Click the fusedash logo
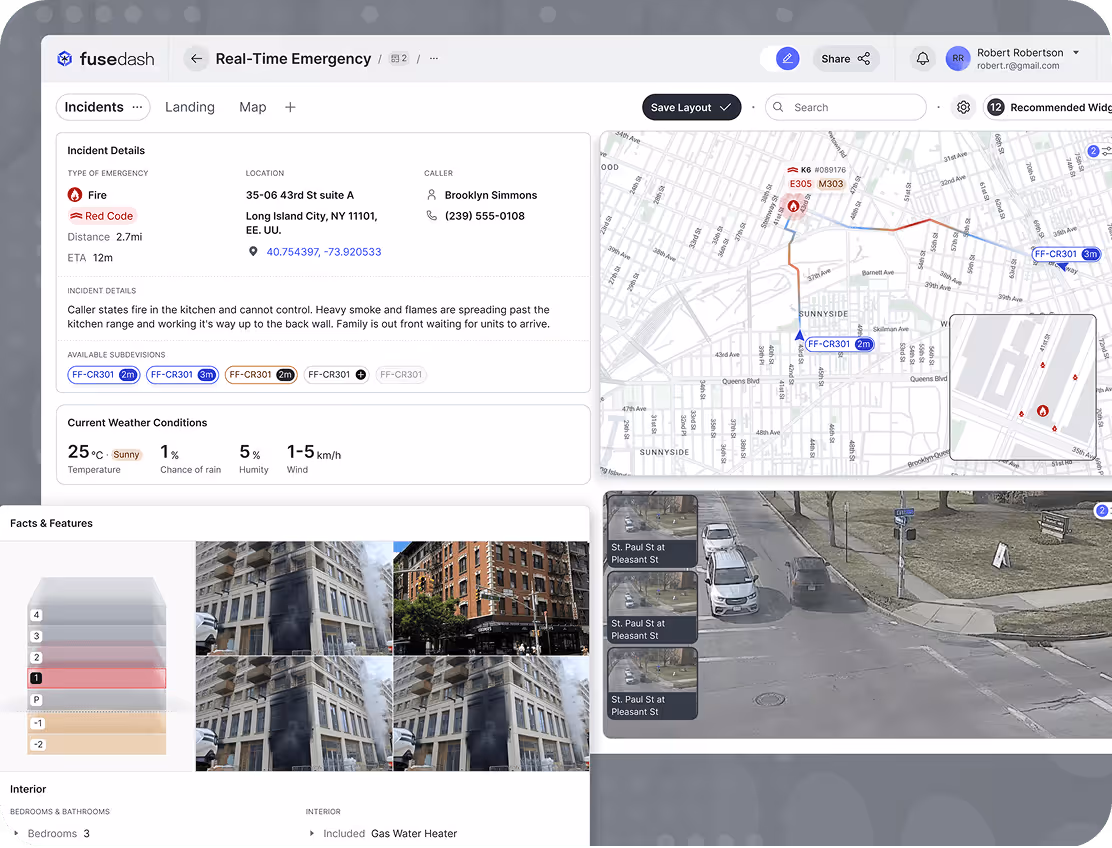The width and height of the screenshot is (1112, 848). pos(106,59)
